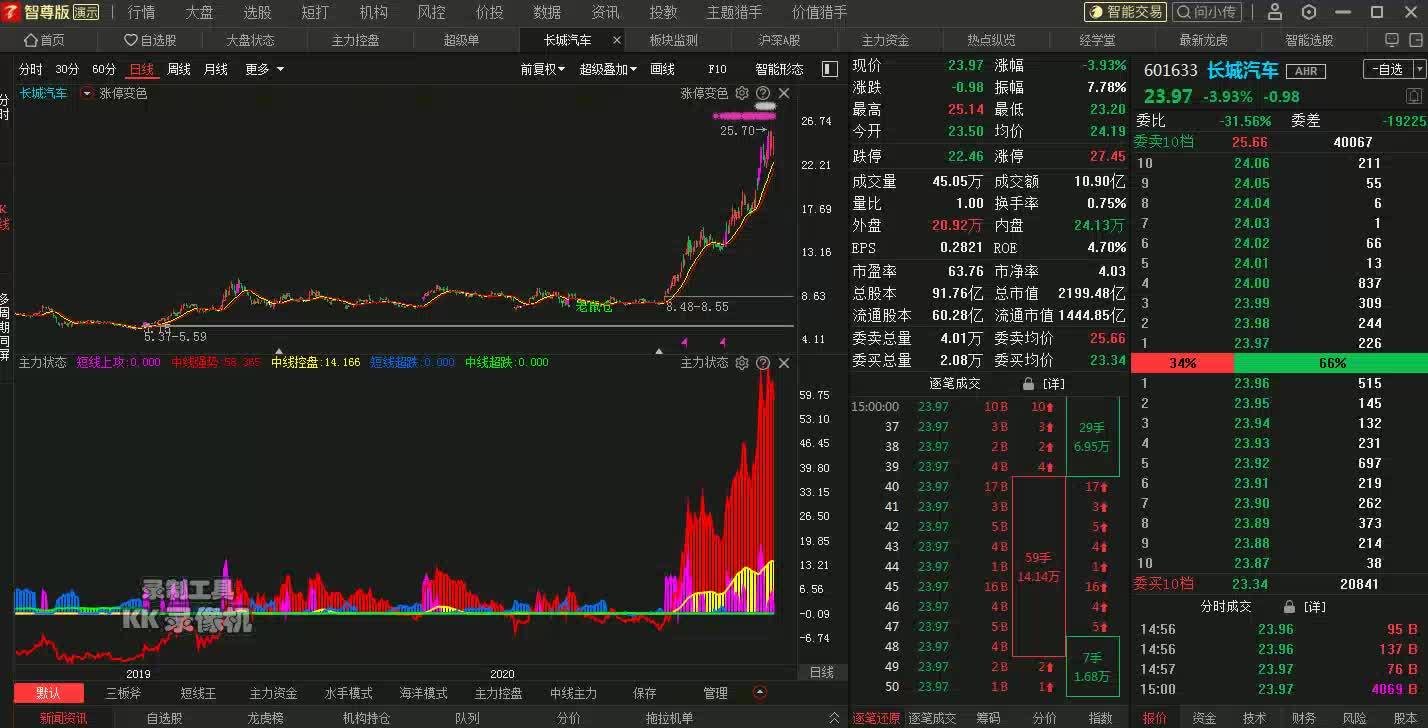
Task: Open 详 details link for 分时成交
Action: (x=1315, y=607)
